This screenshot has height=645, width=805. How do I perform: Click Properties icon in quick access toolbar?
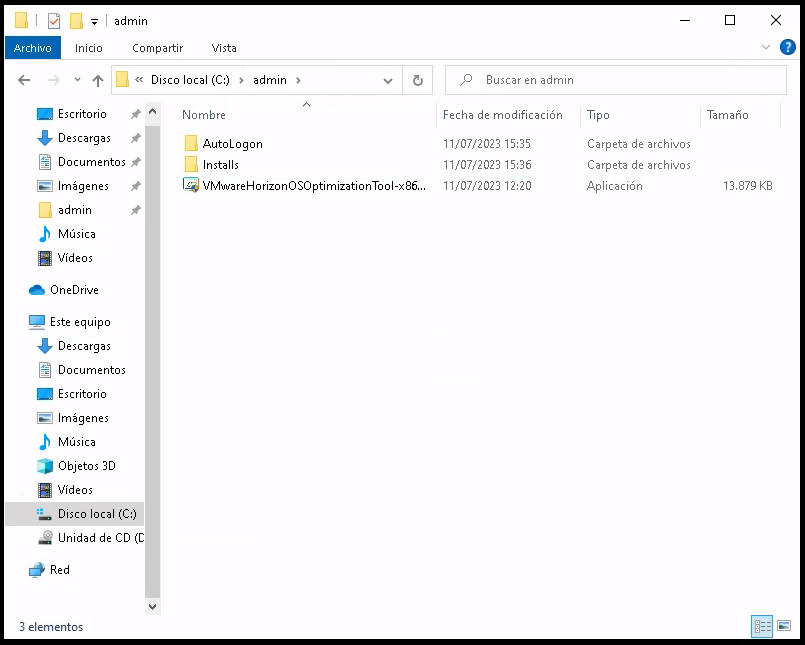coord(54,21)
